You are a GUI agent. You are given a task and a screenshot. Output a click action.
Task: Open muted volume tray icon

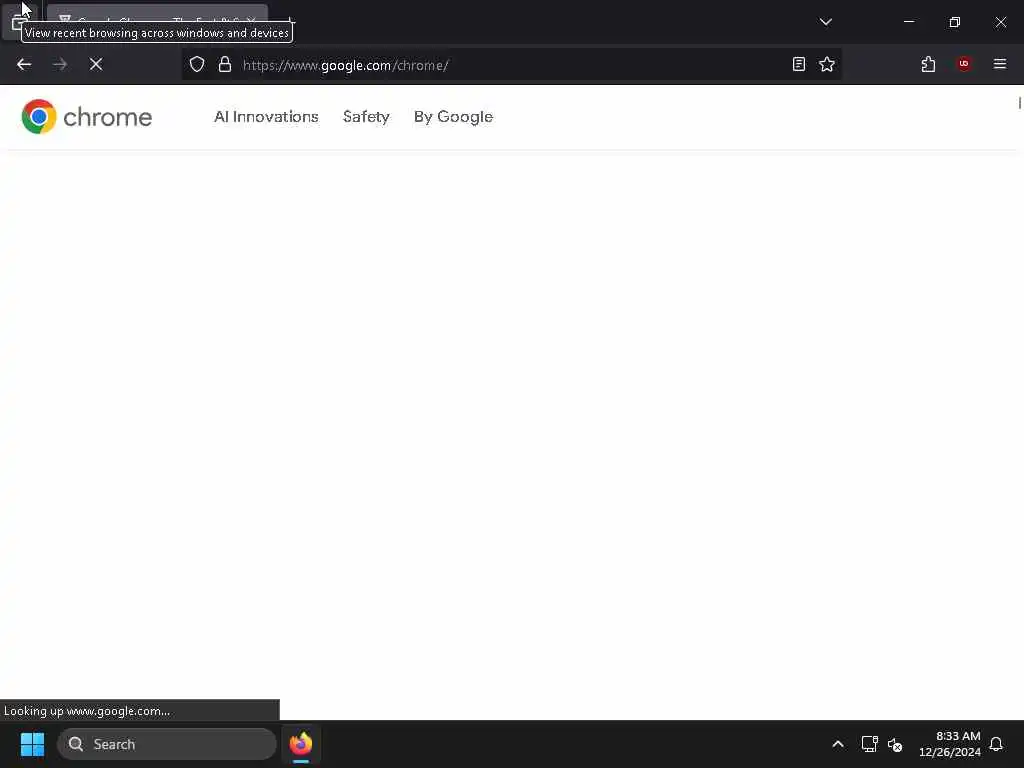pyautogui.click(x=895, y=744)
